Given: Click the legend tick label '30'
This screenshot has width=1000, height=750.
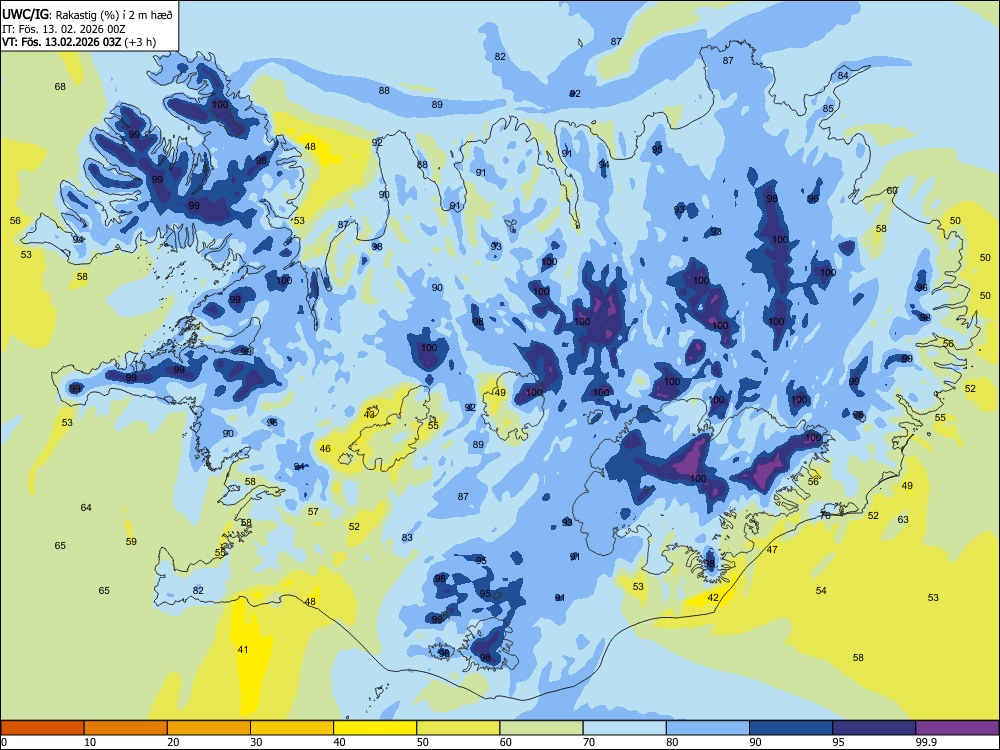Looking at the screenshot, I should pos(256,742).
